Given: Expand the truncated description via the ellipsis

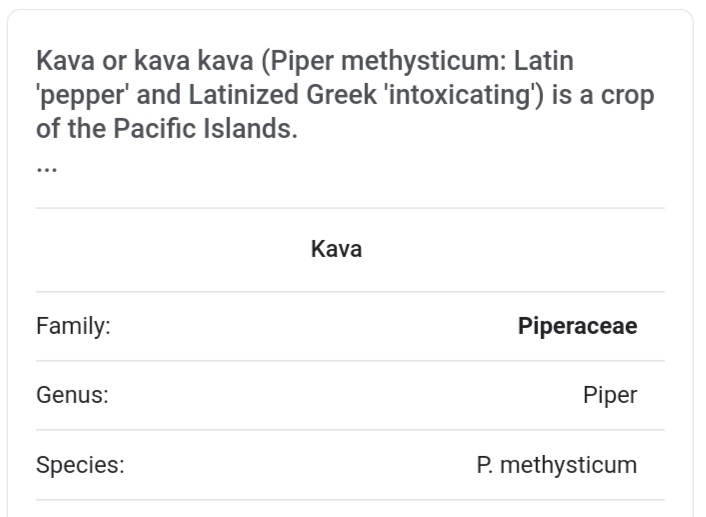Looking at the screenshot, I should tap(47, 168).
